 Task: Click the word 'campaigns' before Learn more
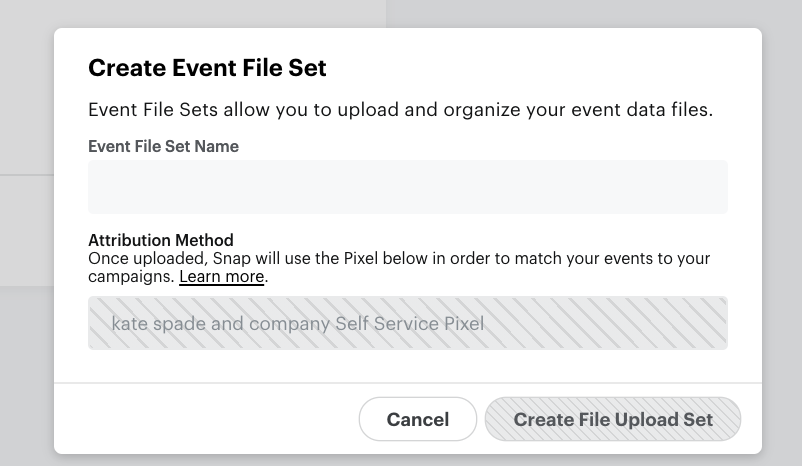[x=131, y=276]
